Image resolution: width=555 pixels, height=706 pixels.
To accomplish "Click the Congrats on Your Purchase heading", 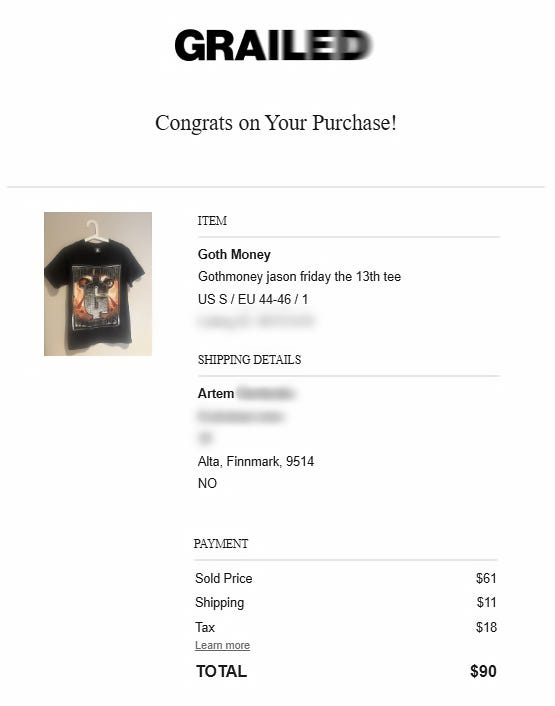I will point(276,123).
